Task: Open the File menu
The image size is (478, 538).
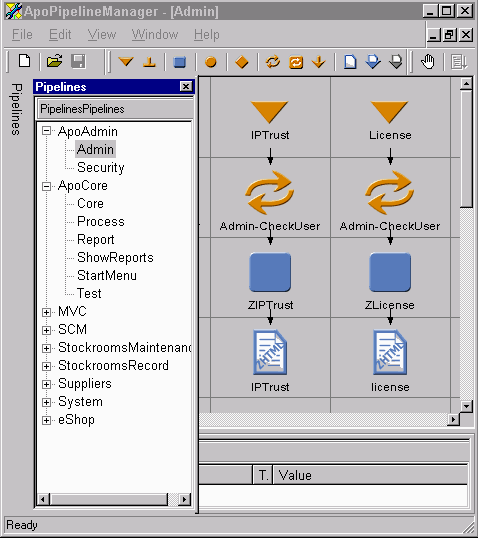Action: click(22, 35)
